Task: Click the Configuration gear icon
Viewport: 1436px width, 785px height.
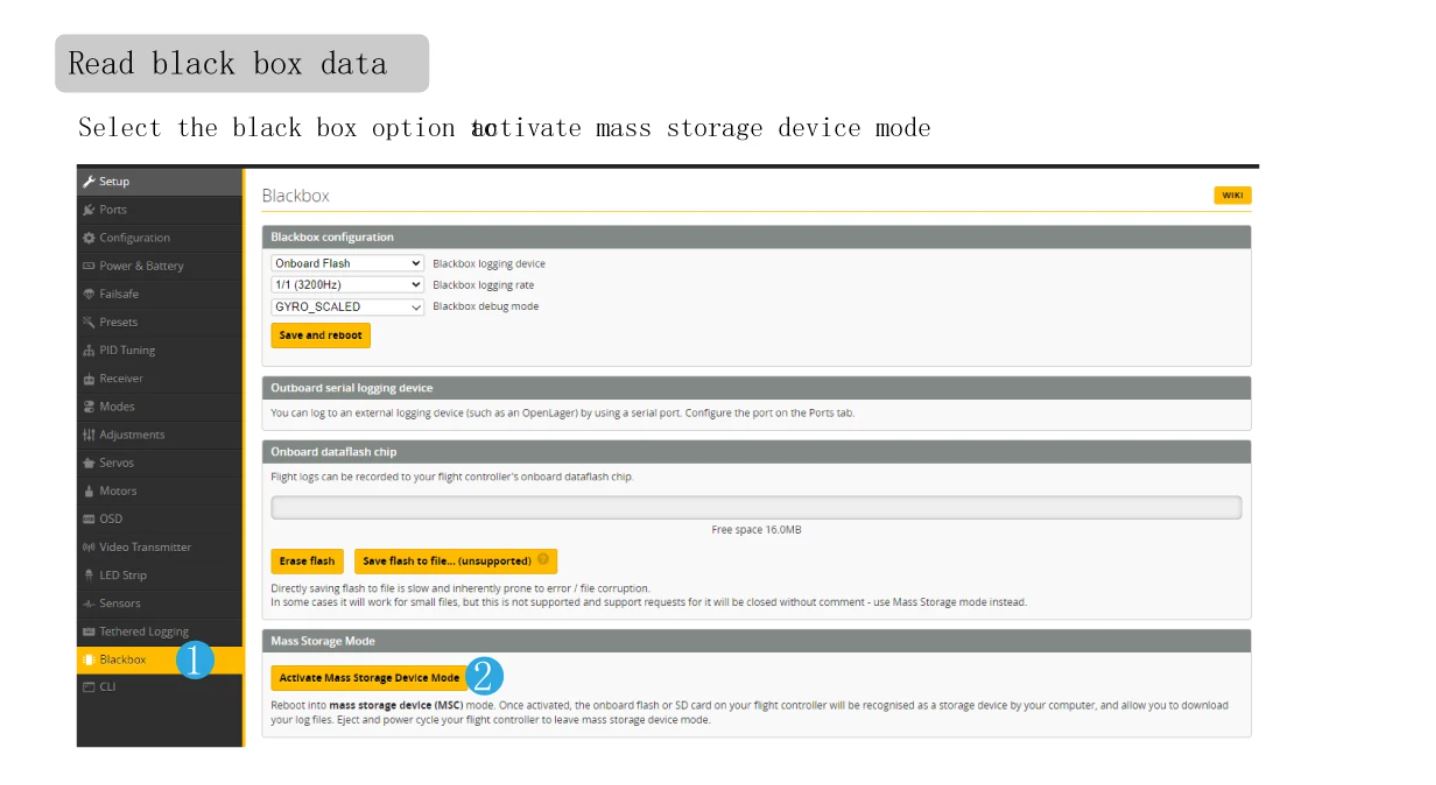Action: pyautogui.click(x=88, y=238)
